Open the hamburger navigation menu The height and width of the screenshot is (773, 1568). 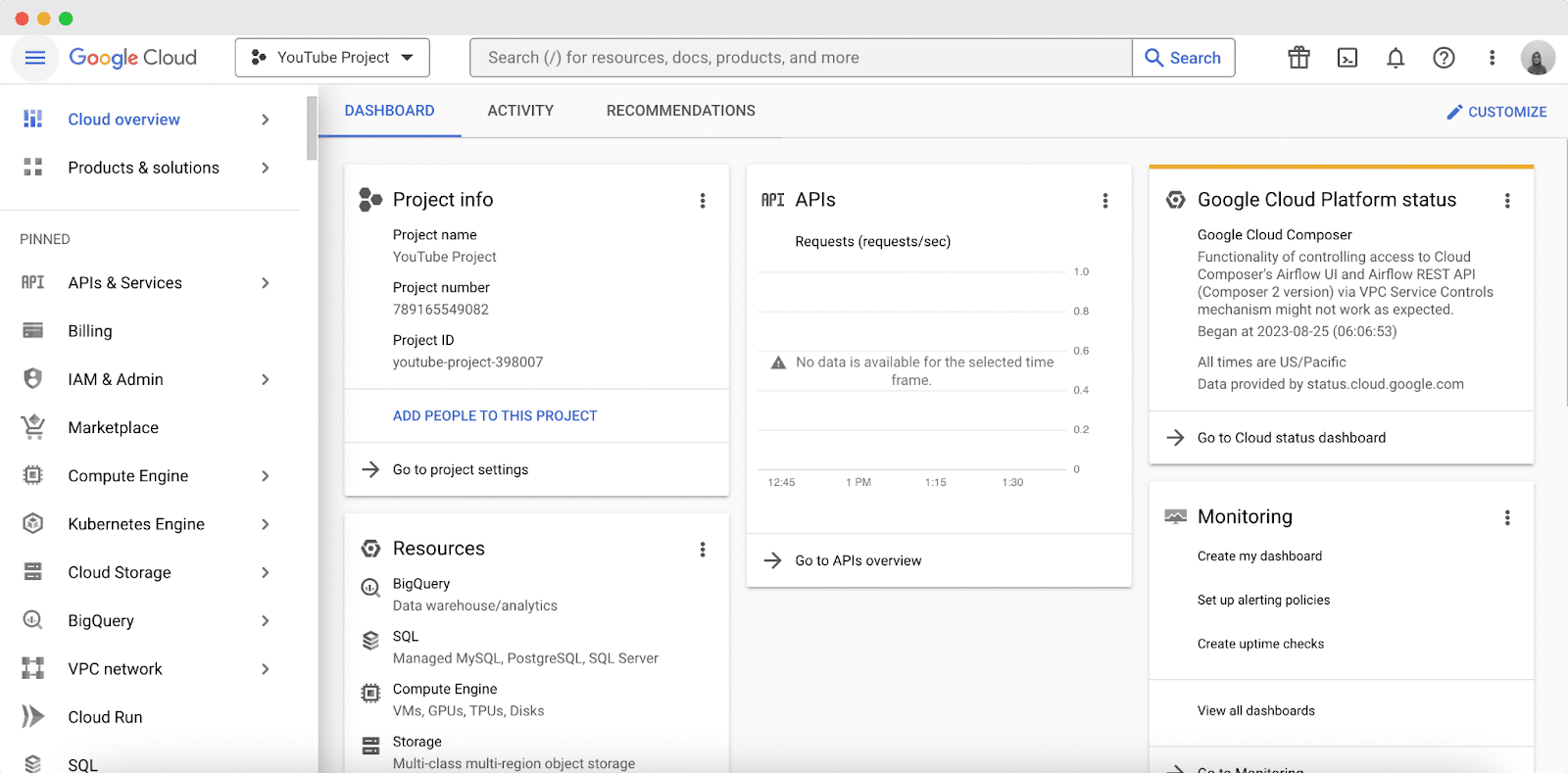35,58
